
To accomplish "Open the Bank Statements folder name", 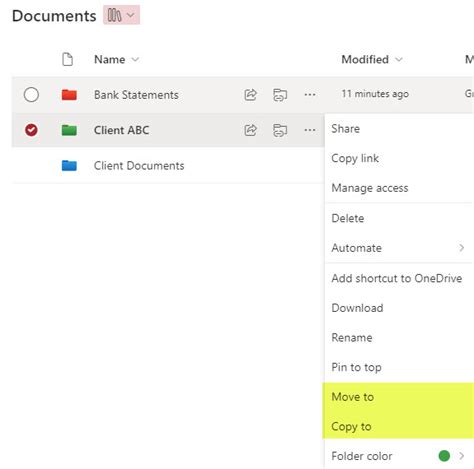I will 136,95.
